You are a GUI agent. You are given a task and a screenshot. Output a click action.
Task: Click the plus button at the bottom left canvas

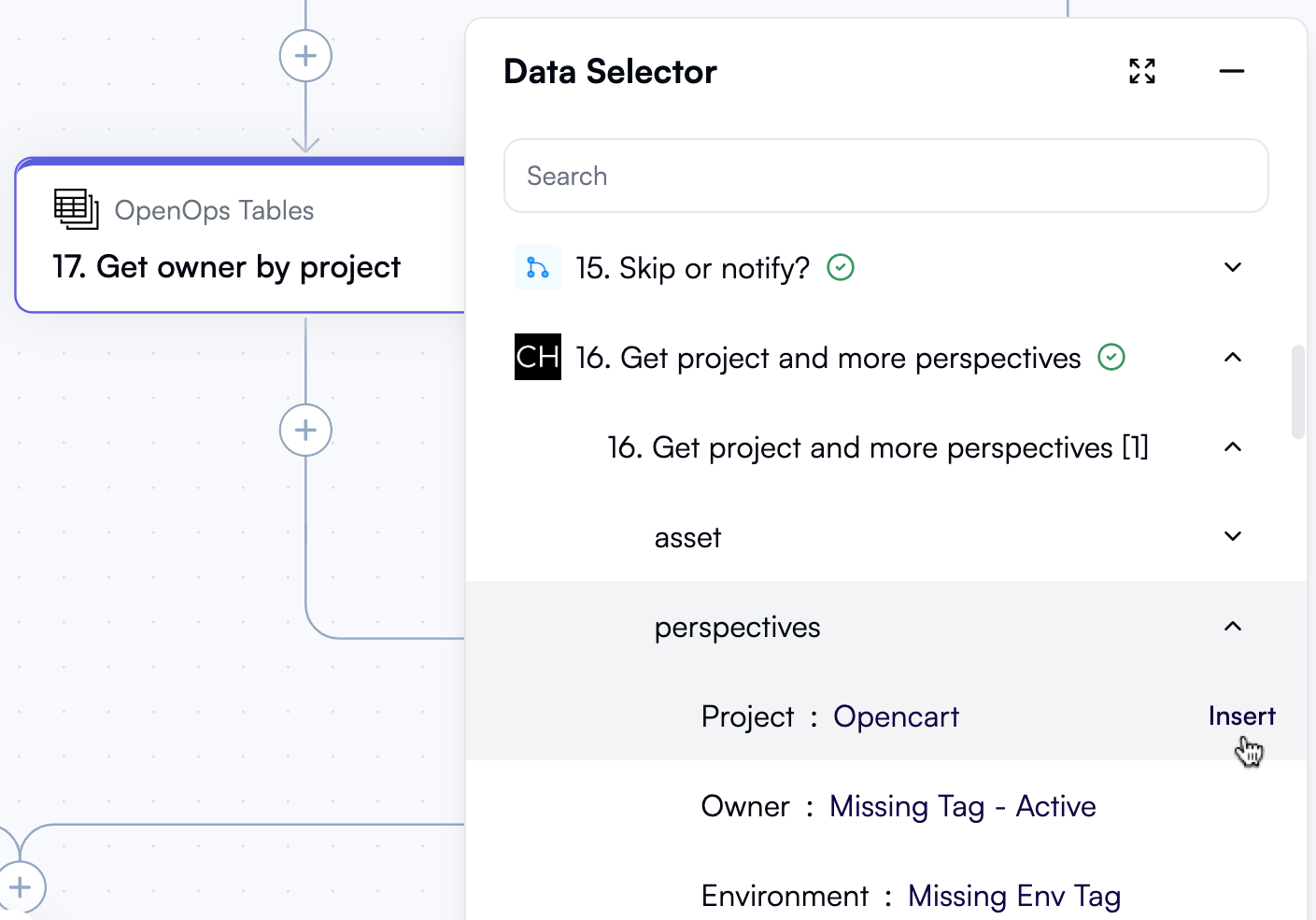21,885
